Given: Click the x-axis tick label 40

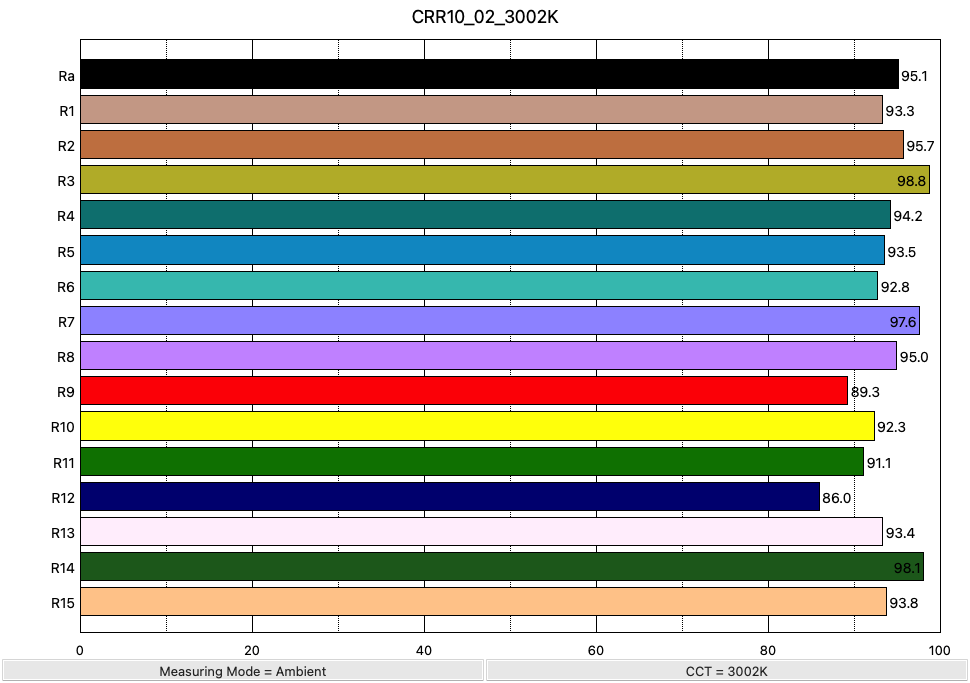Looking at the screenshot, I should click(x=424, y=650).
